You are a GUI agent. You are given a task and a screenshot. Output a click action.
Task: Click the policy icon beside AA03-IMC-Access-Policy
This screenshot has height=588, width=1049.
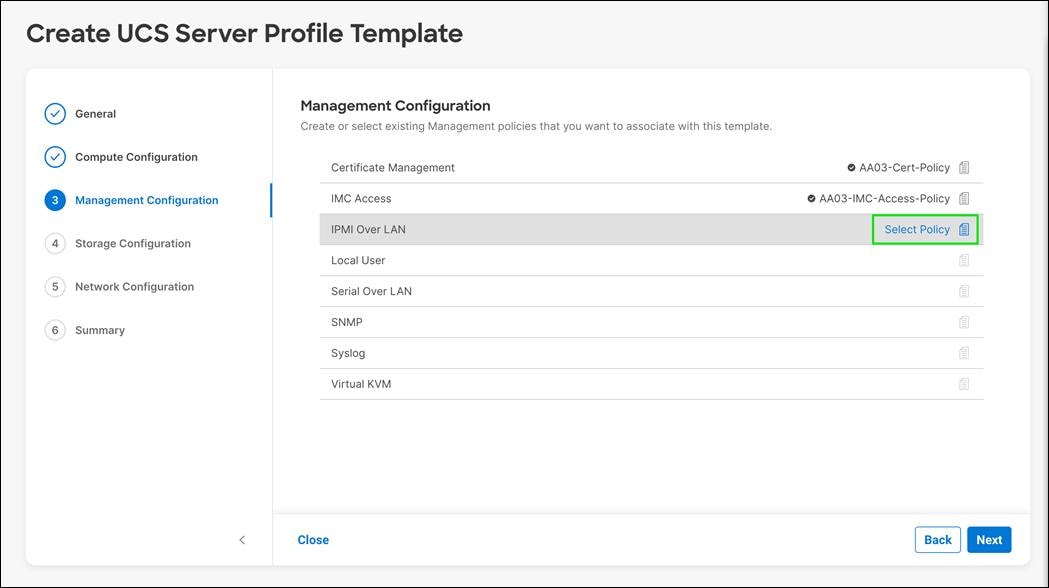963,198
